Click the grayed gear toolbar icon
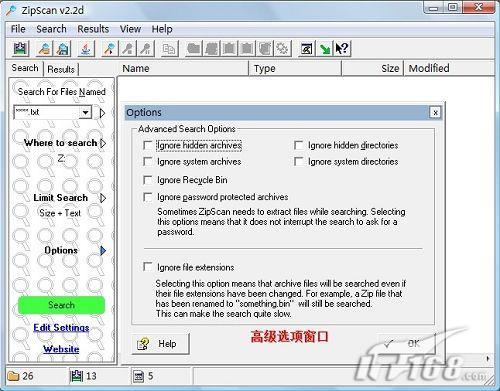 (x=282, y=49)
